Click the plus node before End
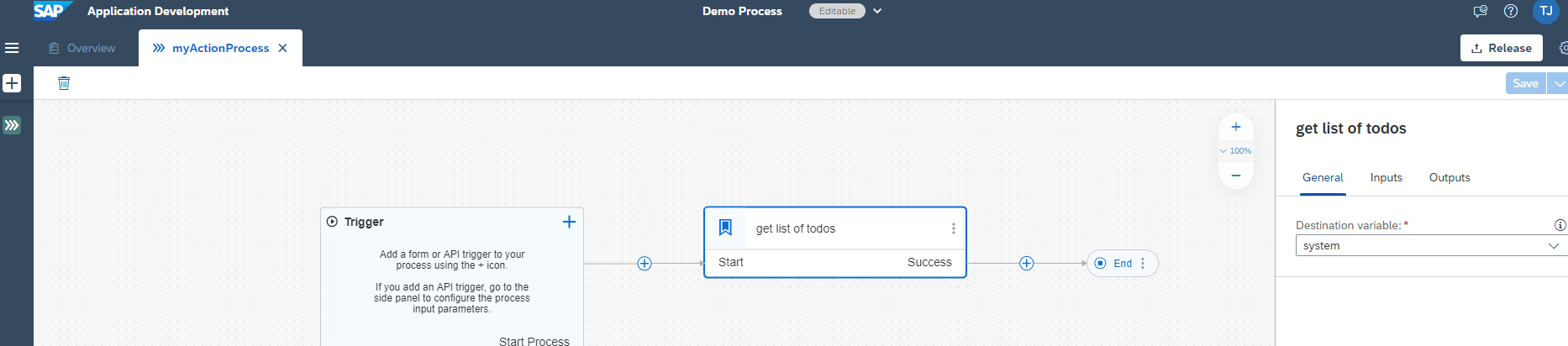Screen dimensions: 1568x346 point(1026,264)
